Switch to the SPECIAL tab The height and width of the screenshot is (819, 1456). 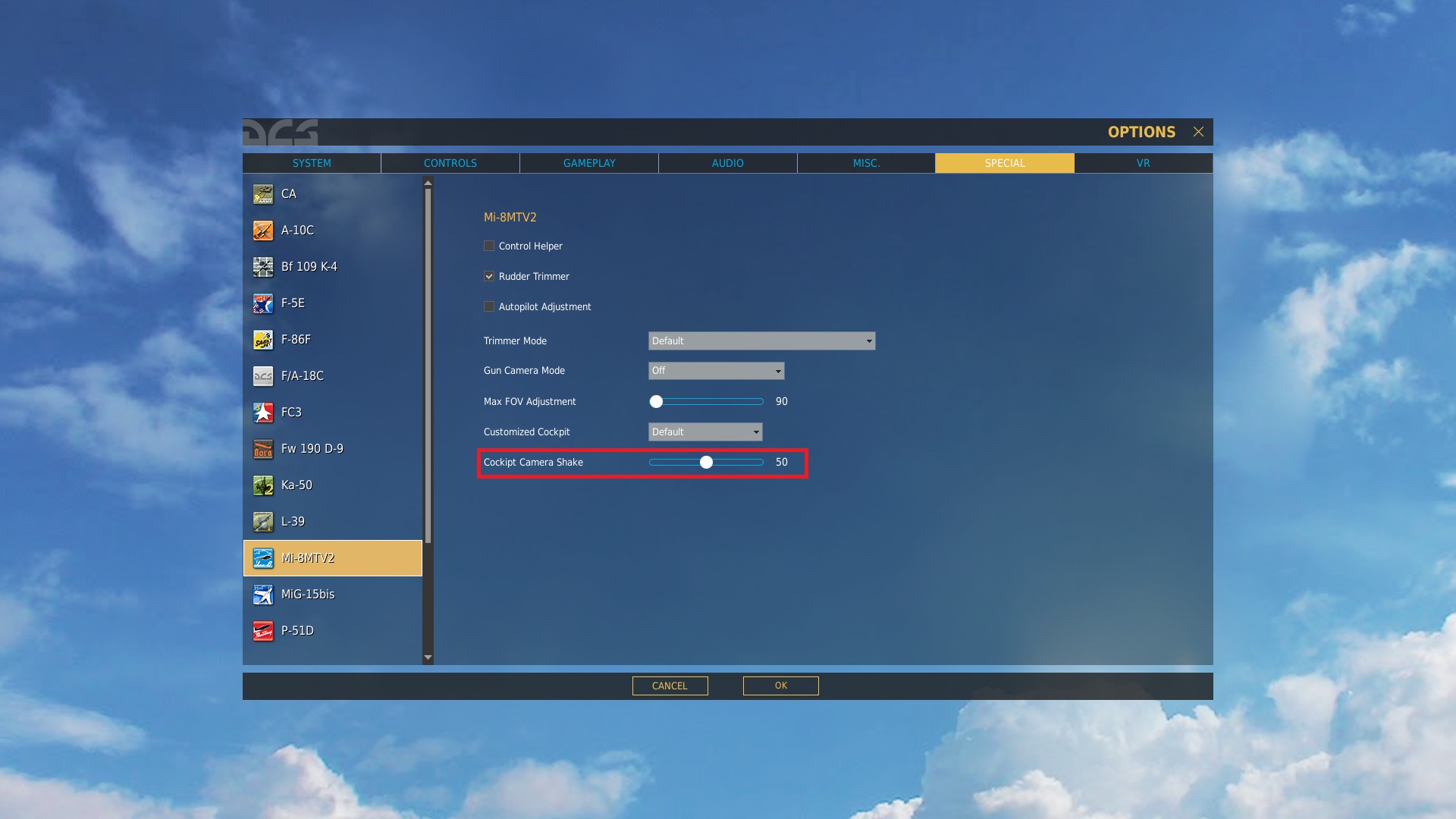[x=1005, y=163]
